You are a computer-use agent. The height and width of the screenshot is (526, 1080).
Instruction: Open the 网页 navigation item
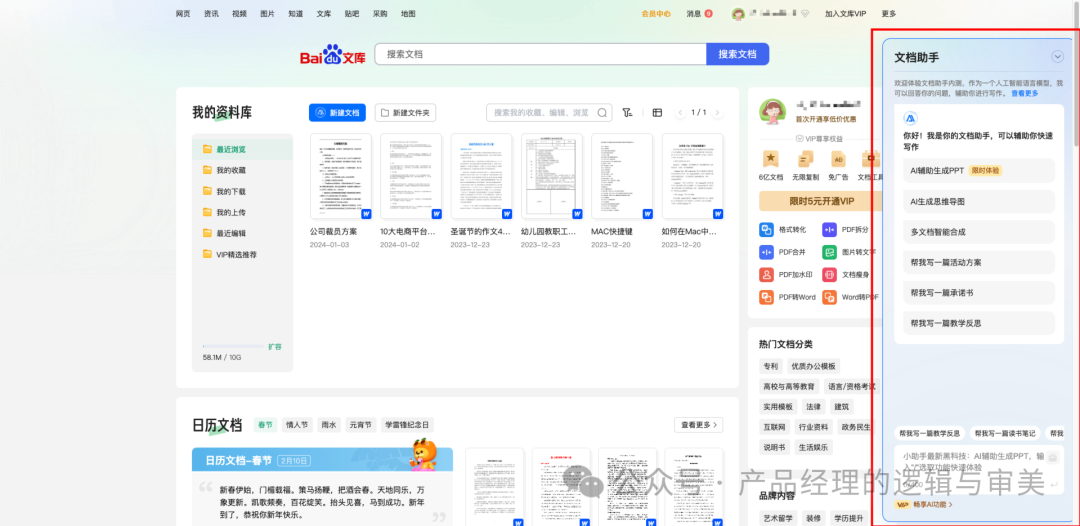pyautogui.click(x=183, y=14)
